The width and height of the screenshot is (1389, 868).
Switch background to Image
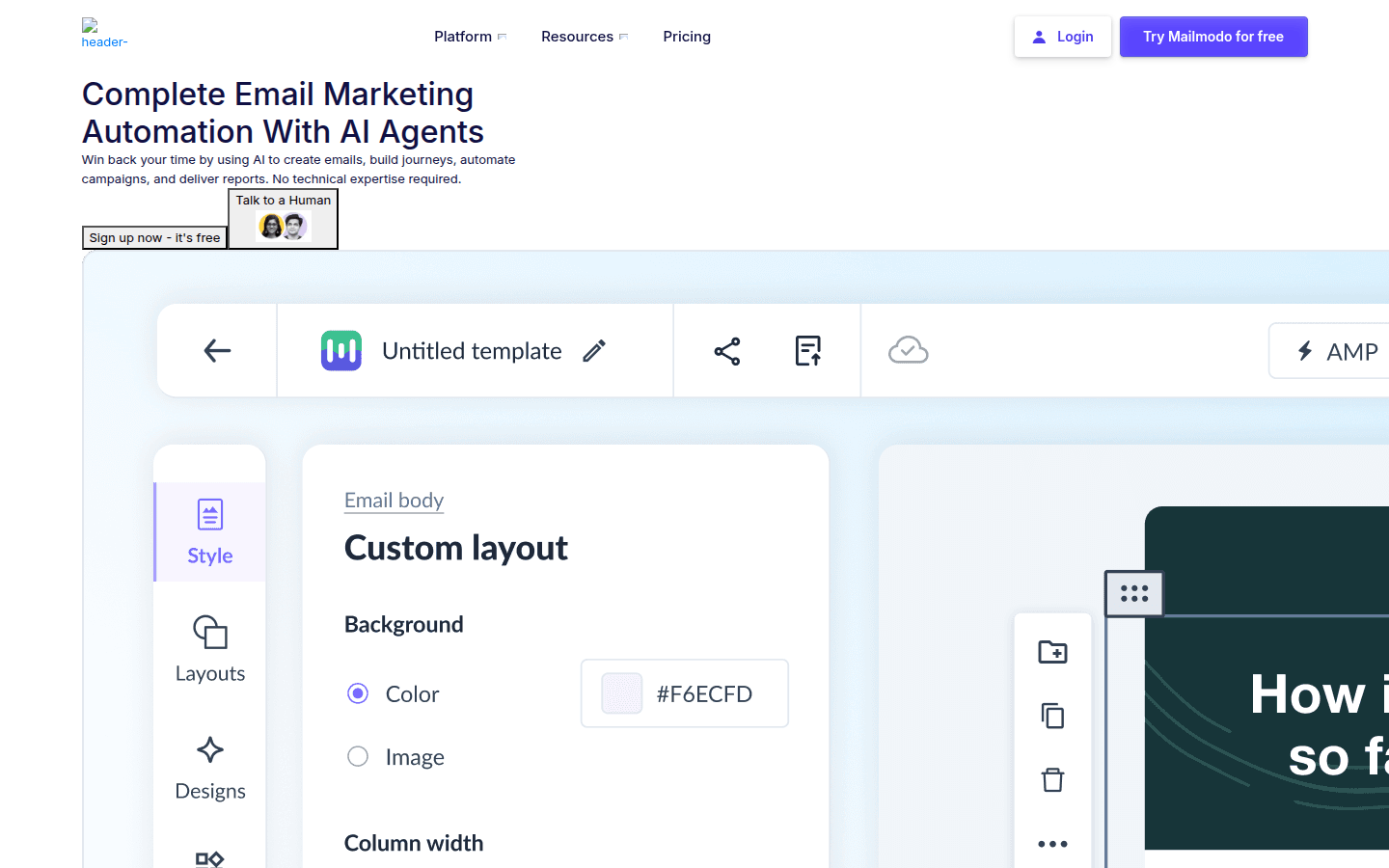pyautogui.click(x=358, y=757)
